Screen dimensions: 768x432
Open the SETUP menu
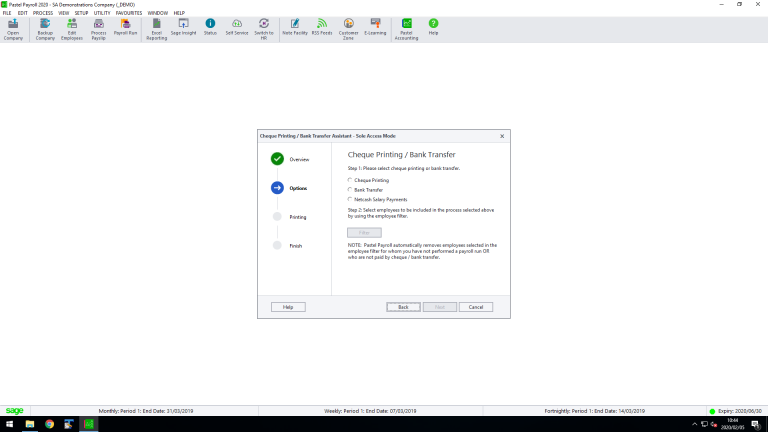(x=81, y=13)
